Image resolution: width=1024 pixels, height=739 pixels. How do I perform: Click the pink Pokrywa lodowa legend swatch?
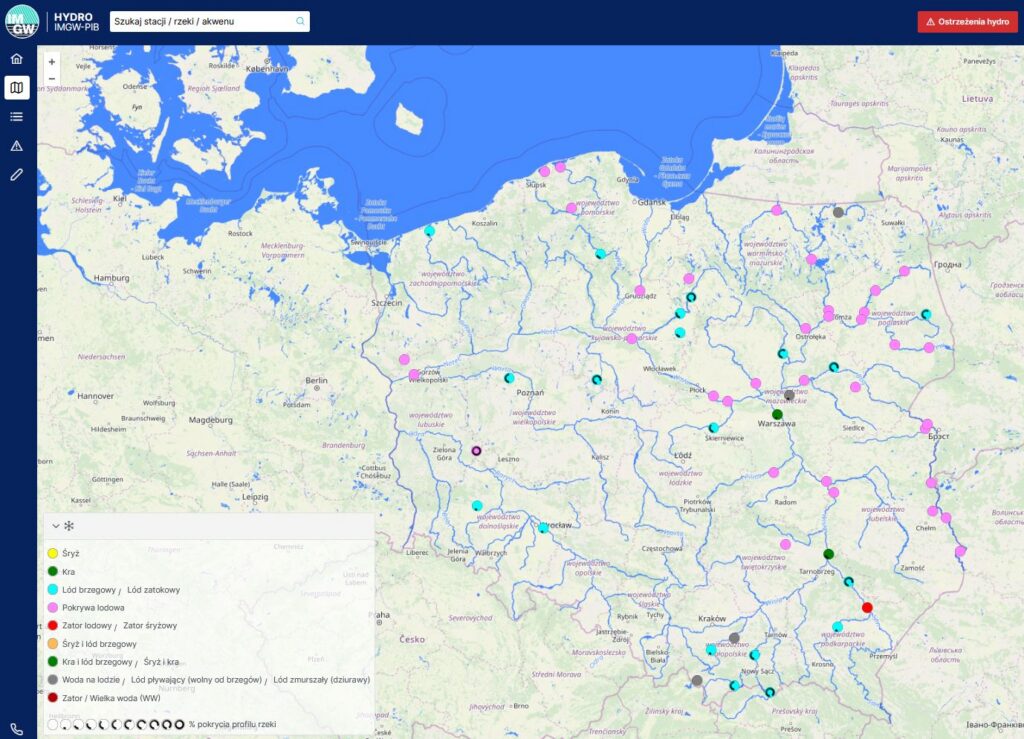pyautogui.click(x=53, y=607)
